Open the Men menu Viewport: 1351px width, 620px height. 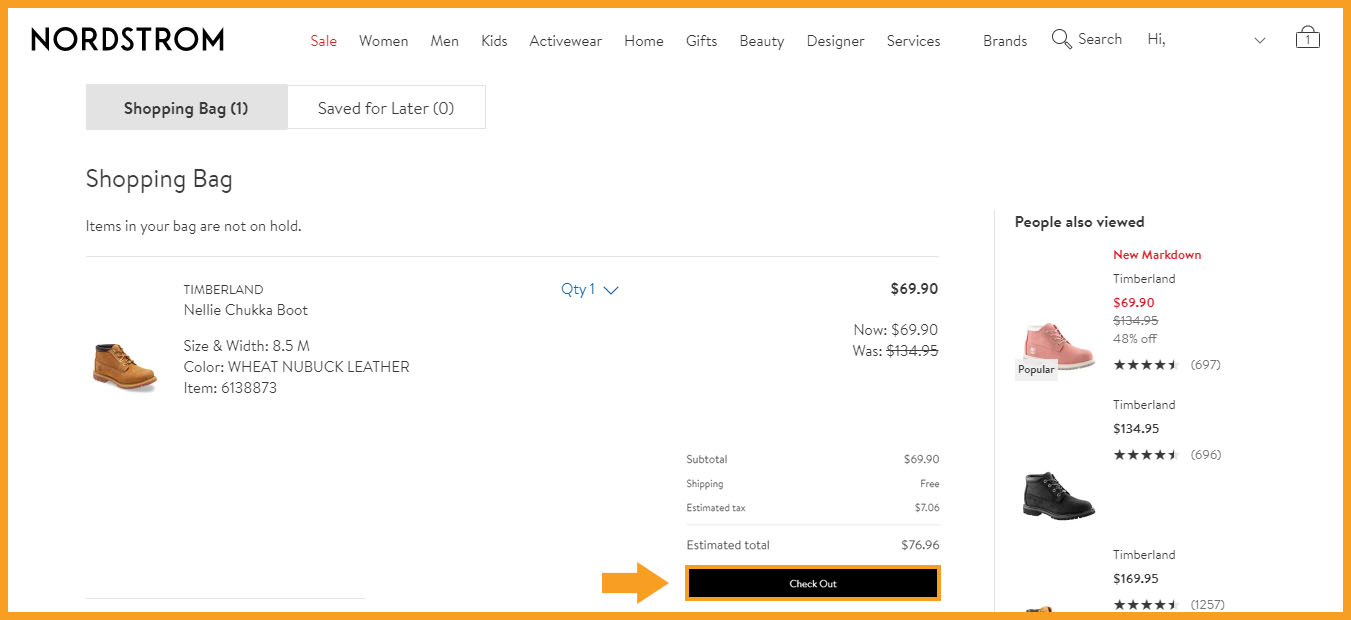[x=445, y=41]
